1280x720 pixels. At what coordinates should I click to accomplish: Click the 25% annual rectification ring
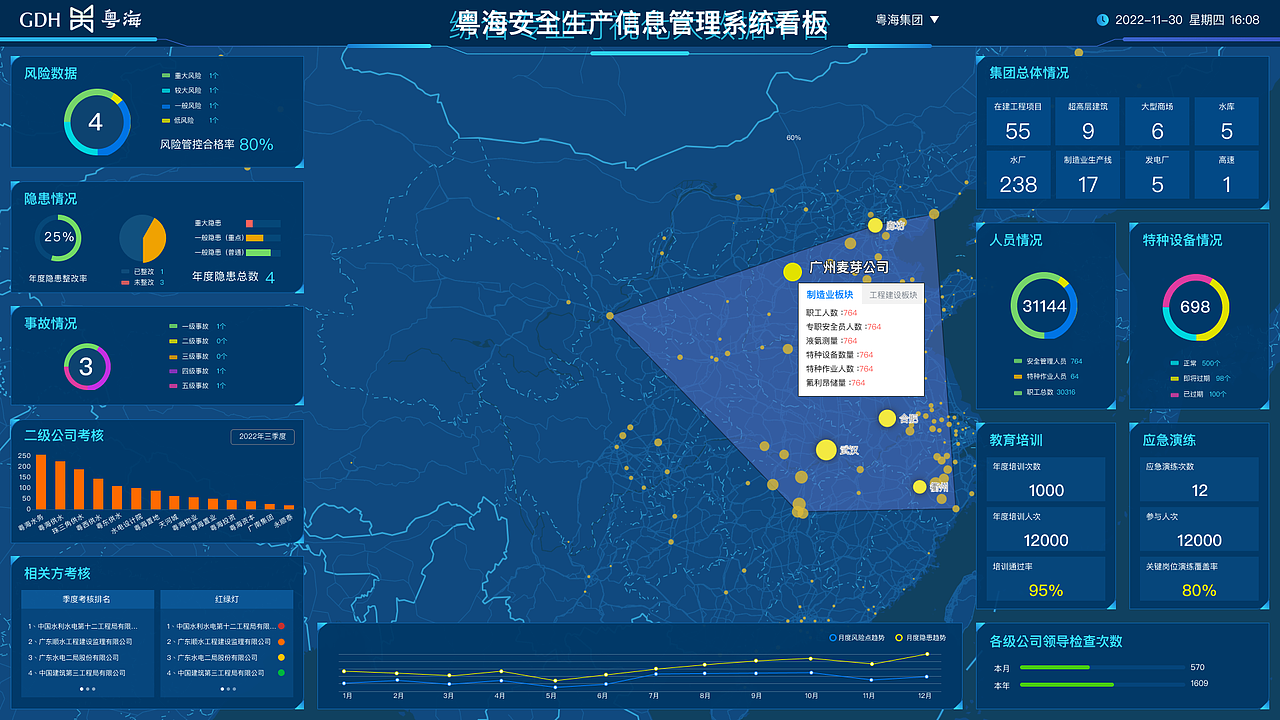click(58, 237)
